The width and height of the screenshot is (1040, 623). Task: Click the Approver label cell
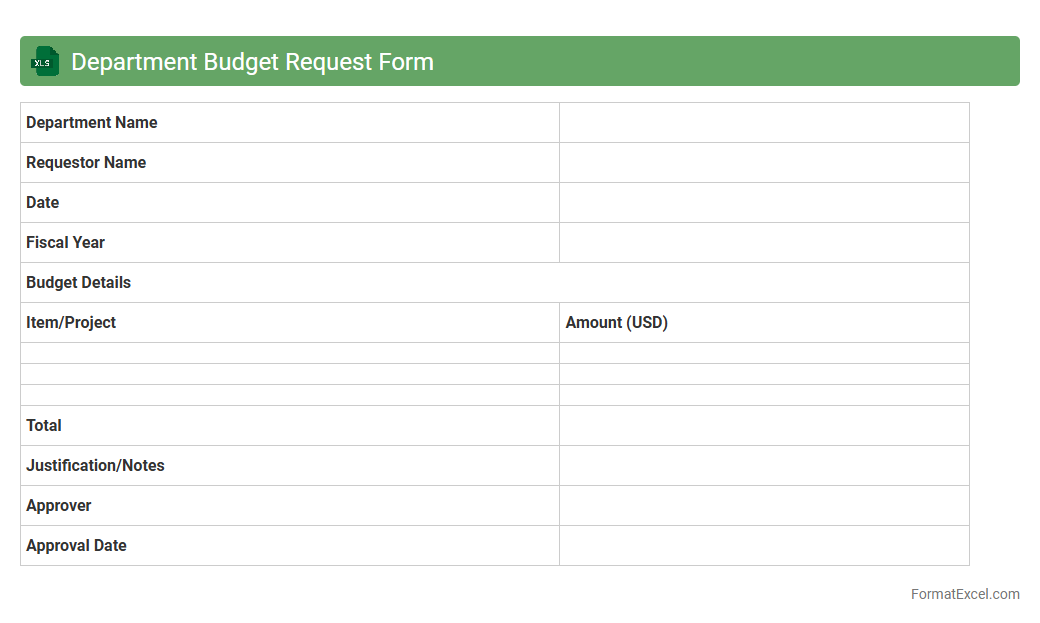pyautogui.click(x=289, y=506)
